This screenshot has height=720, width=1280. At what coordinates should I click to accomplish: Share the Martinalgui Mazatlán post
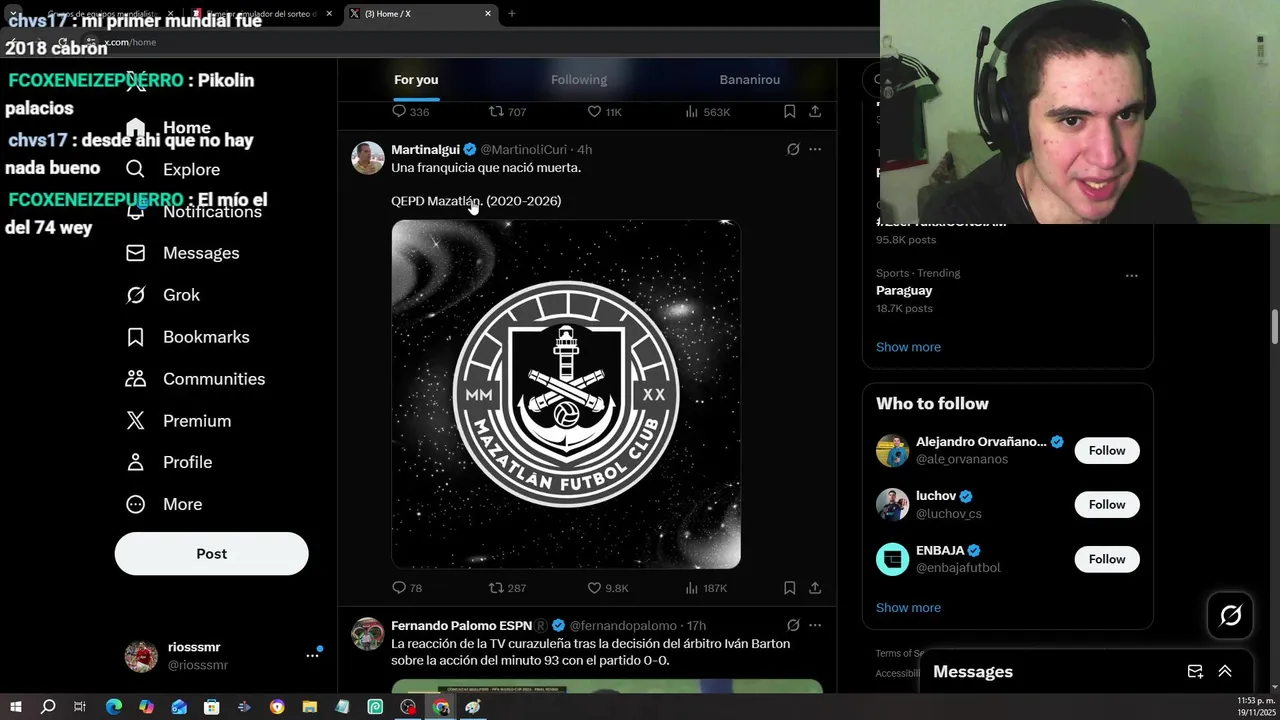[x=815, y=588]
